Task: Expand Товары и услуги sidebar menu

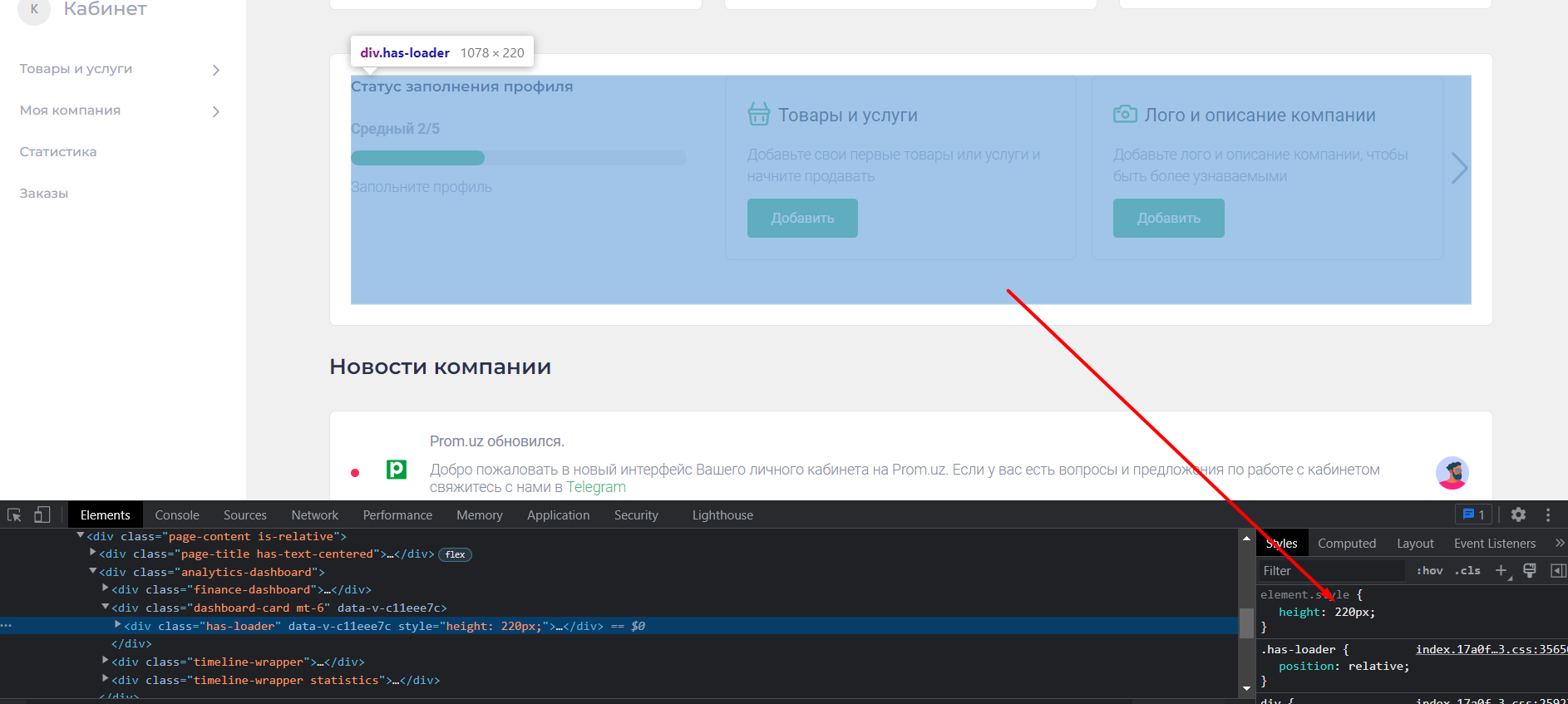Action: [215, 70]
